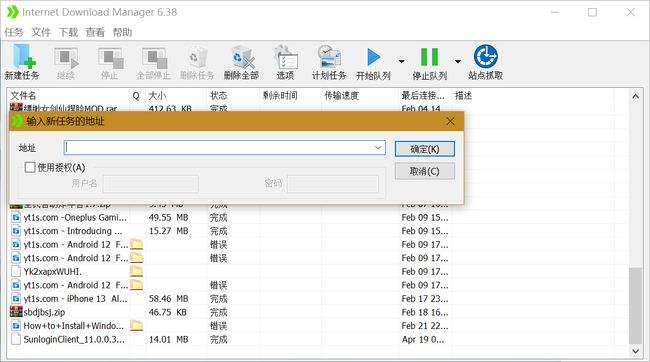Click queue folder icon in Yk2xapxWUHI. row

point(136,272)
